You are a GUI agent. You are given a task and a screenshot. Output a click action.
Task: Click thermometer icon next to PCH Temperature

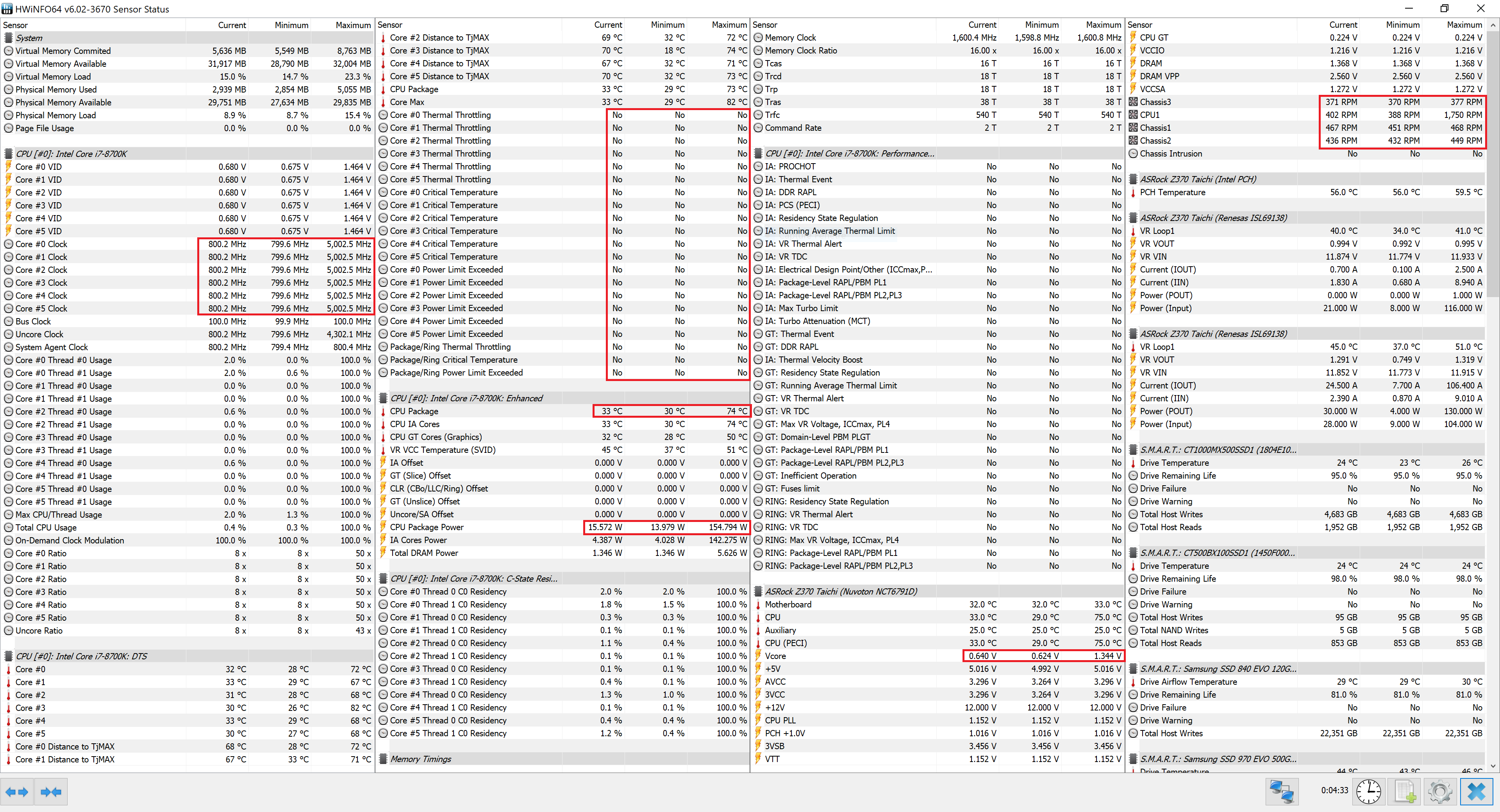[1133, 193]
